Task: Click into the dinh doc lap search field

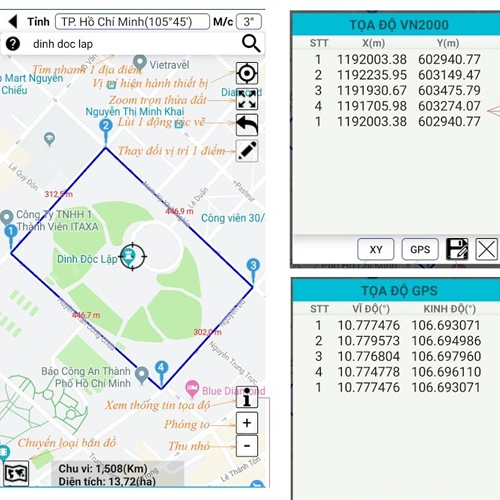Action: point(133,44)
